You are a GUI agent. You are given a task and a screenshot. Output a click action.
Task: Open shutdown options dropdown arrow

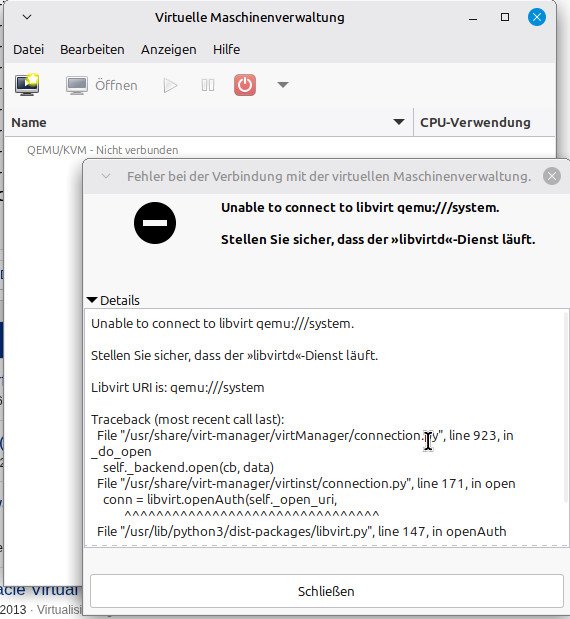(283, 84)
